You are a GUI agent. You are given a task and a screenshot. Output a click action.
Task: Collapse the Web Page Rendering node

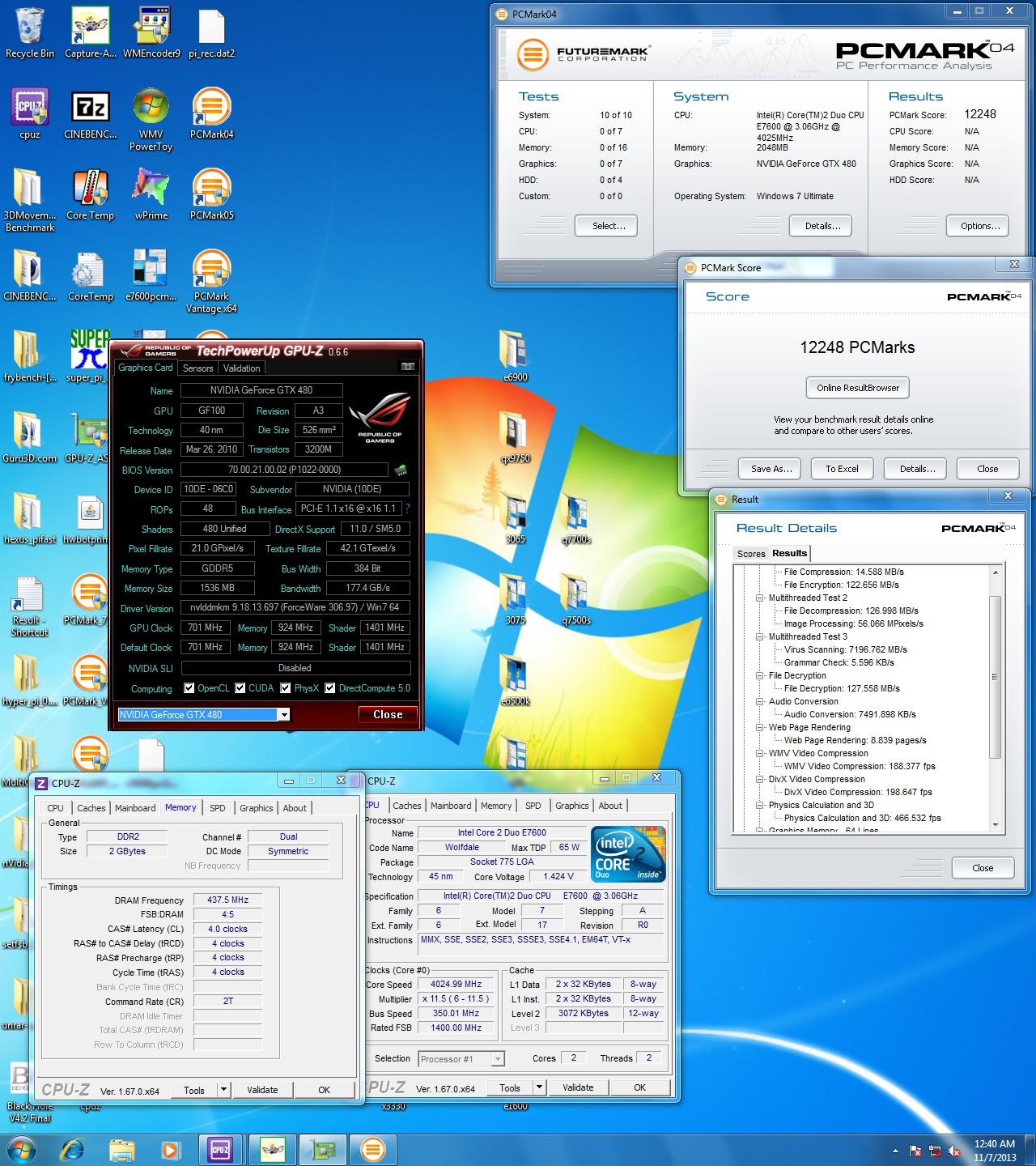point(760,727)
